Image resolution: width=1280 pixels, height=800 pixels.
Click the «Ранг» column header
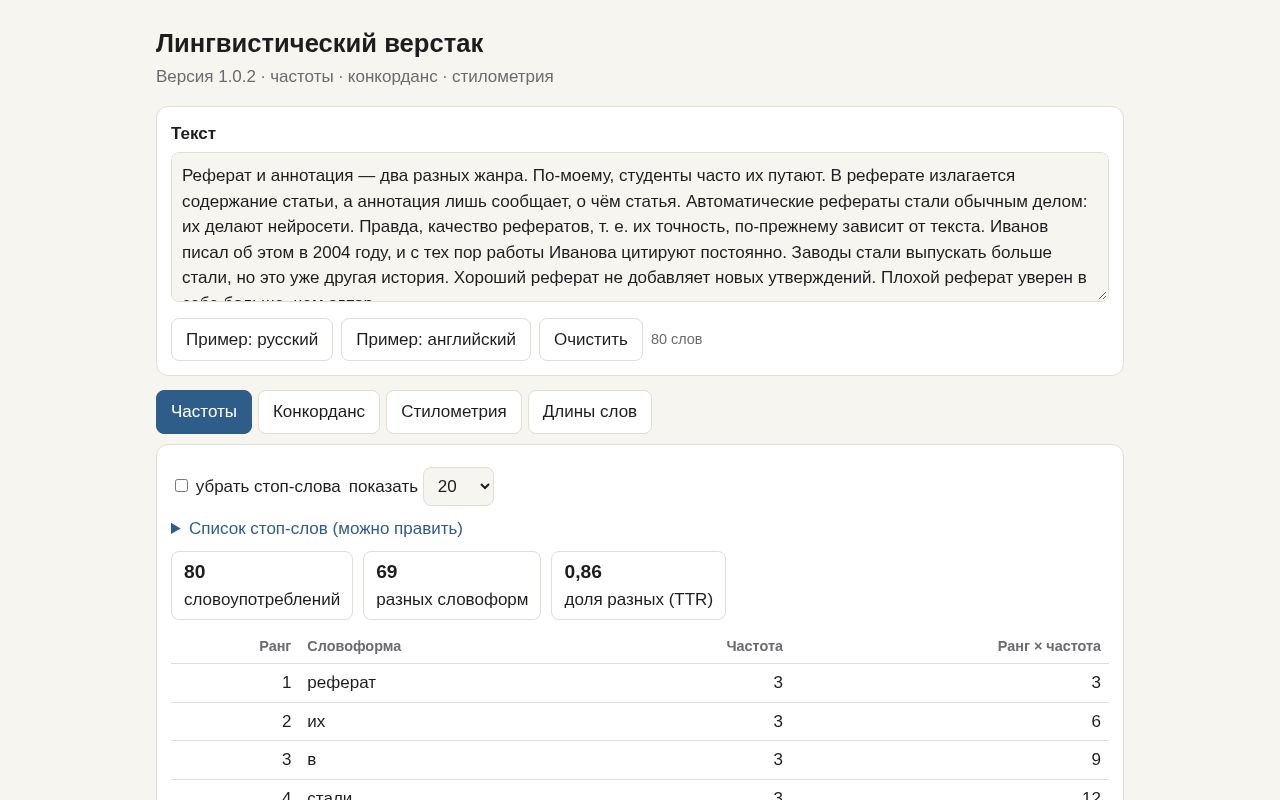tap(275, 646)
